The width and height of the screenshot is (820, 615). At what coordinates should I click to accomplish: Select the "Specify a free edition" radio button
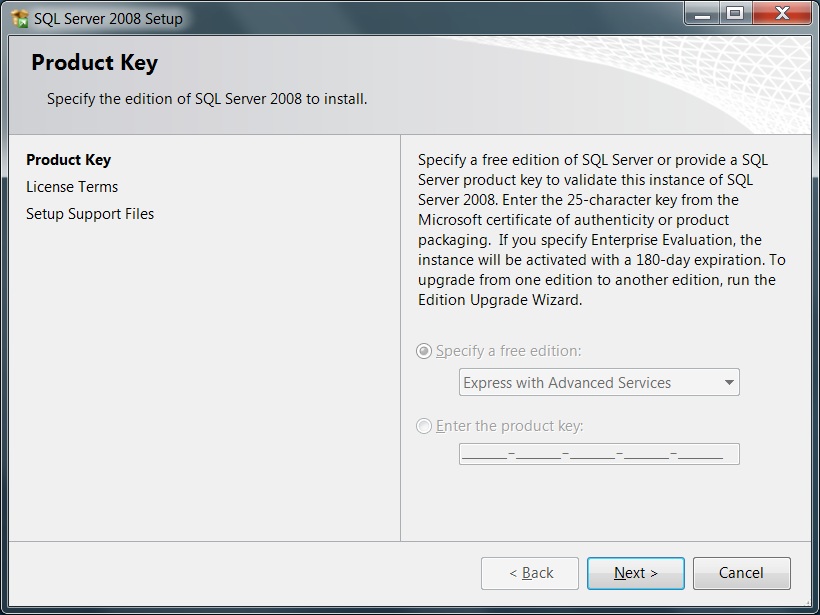point(424,351)
